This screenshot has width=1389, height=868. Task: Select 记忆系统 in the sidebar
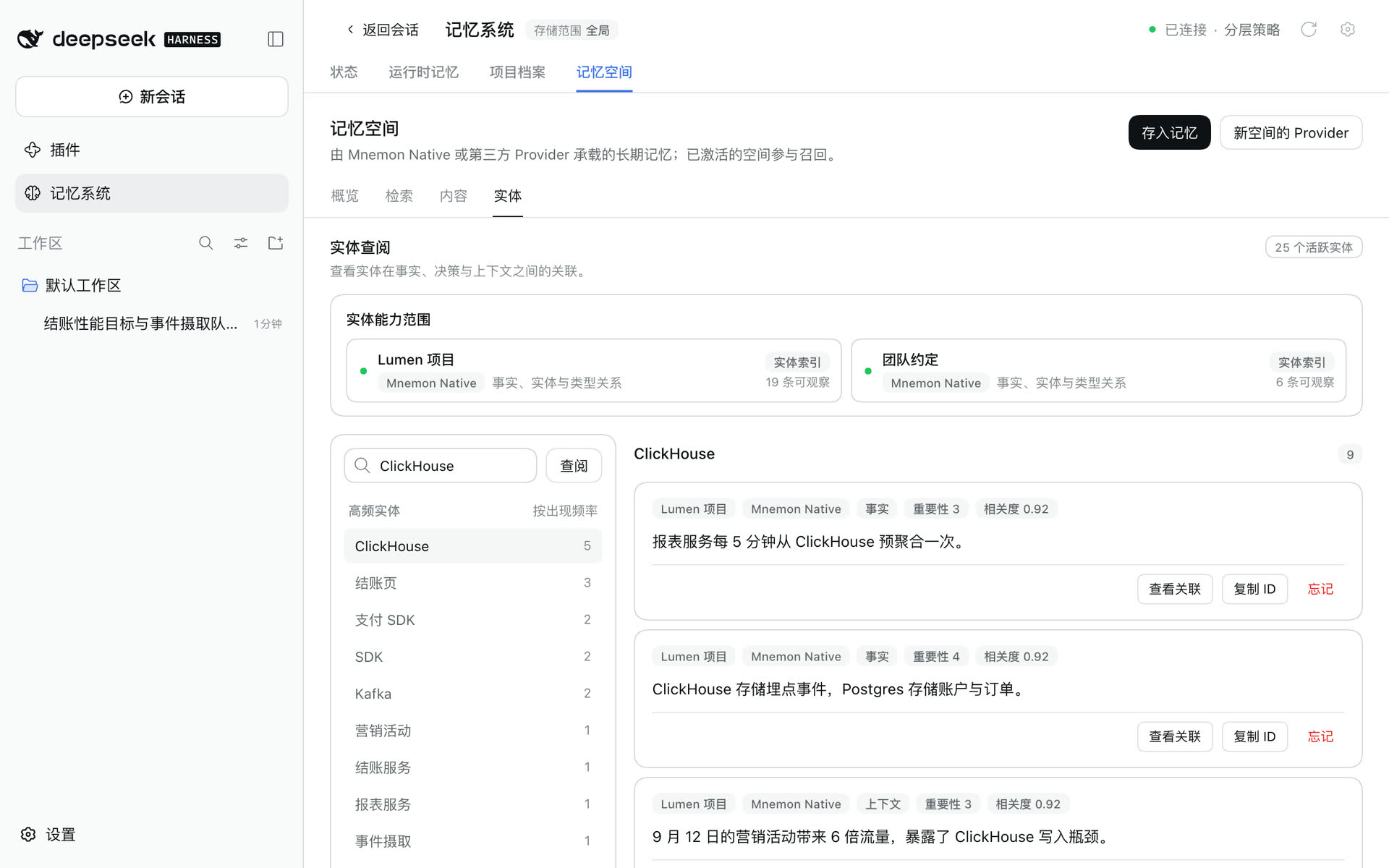coord(152,193)
